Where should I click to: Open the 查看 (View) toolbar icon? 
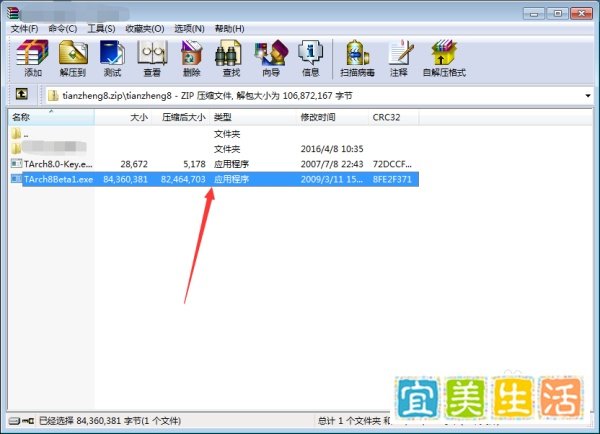tap(152, 53)
